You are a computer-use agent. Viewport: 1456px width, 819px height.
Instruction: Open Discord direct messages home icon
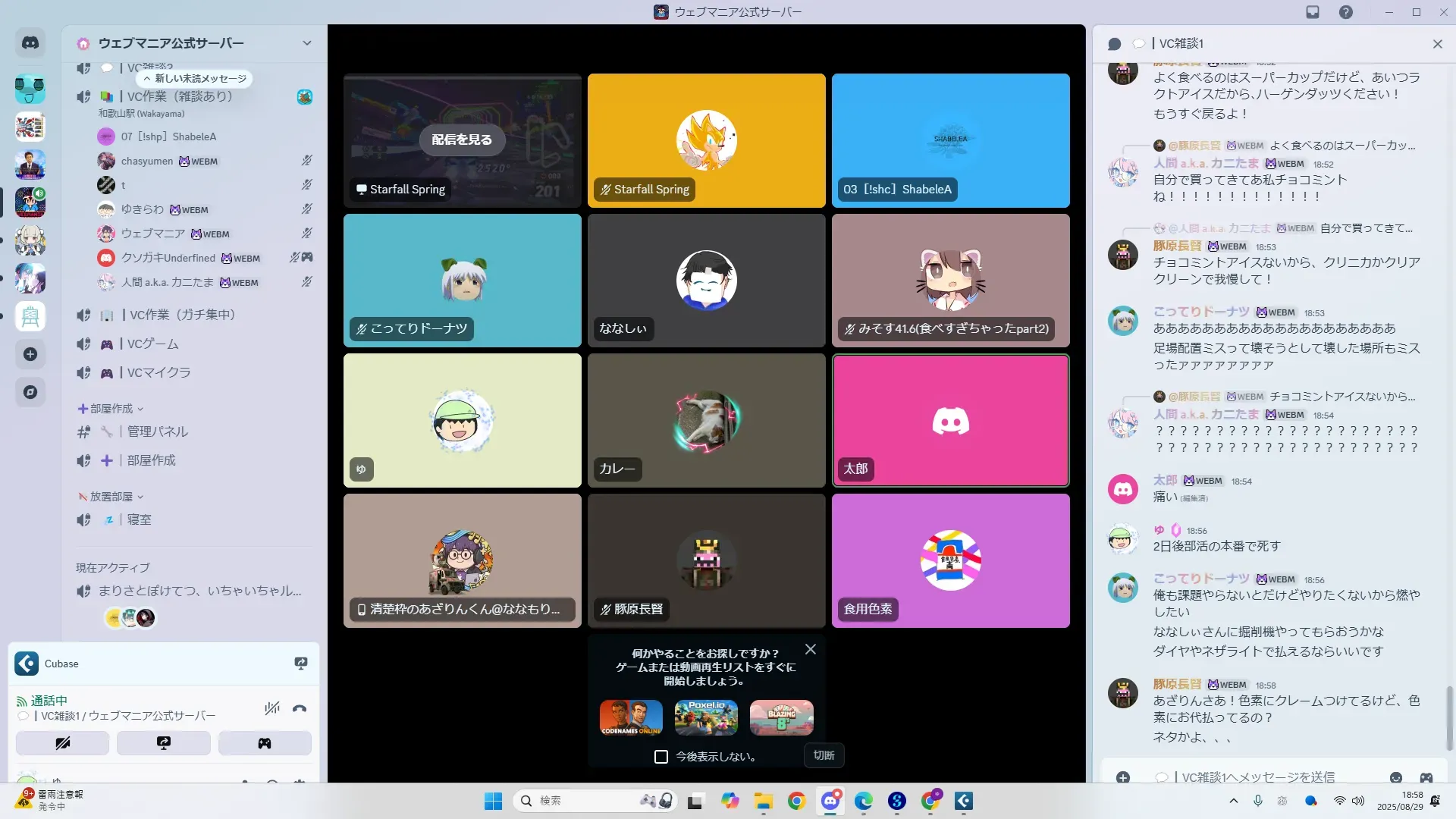coord(30,43)
